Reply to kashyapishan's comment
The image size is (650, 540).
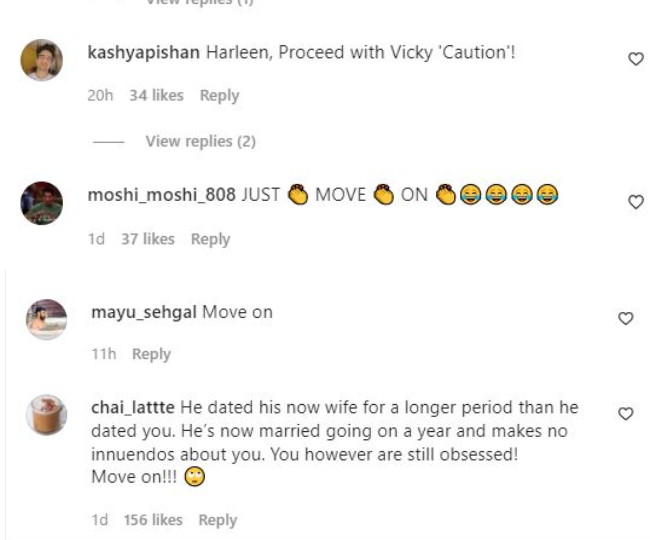coord(219,96)
